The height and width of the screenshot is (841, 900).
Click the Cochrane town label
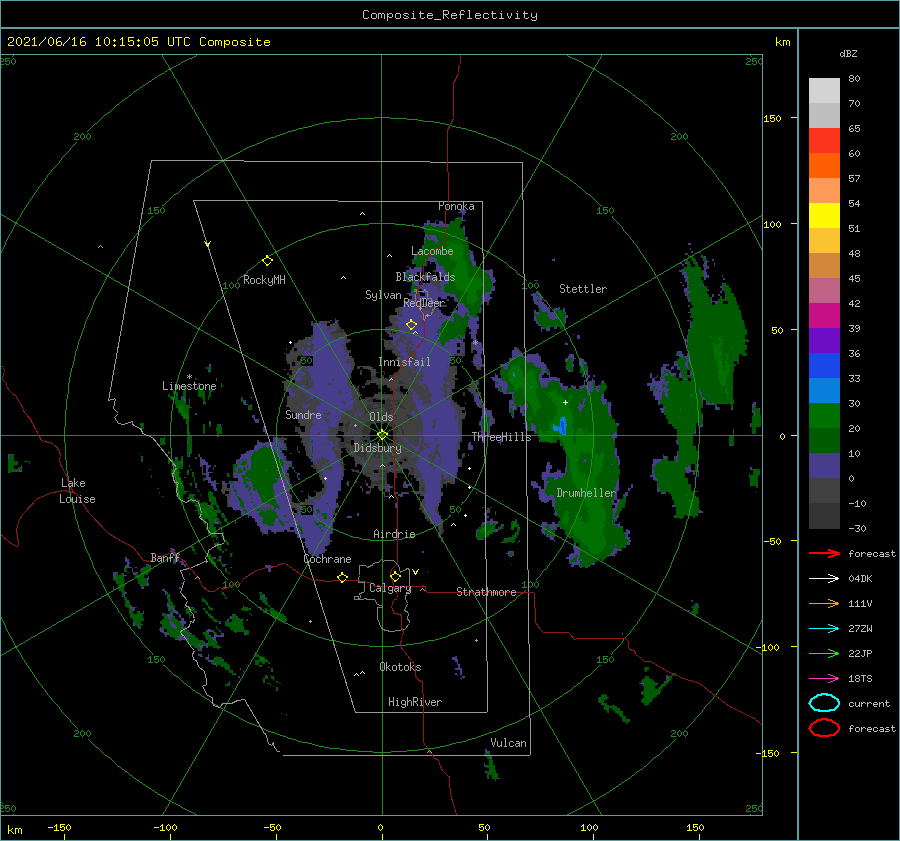pos(327,559)
